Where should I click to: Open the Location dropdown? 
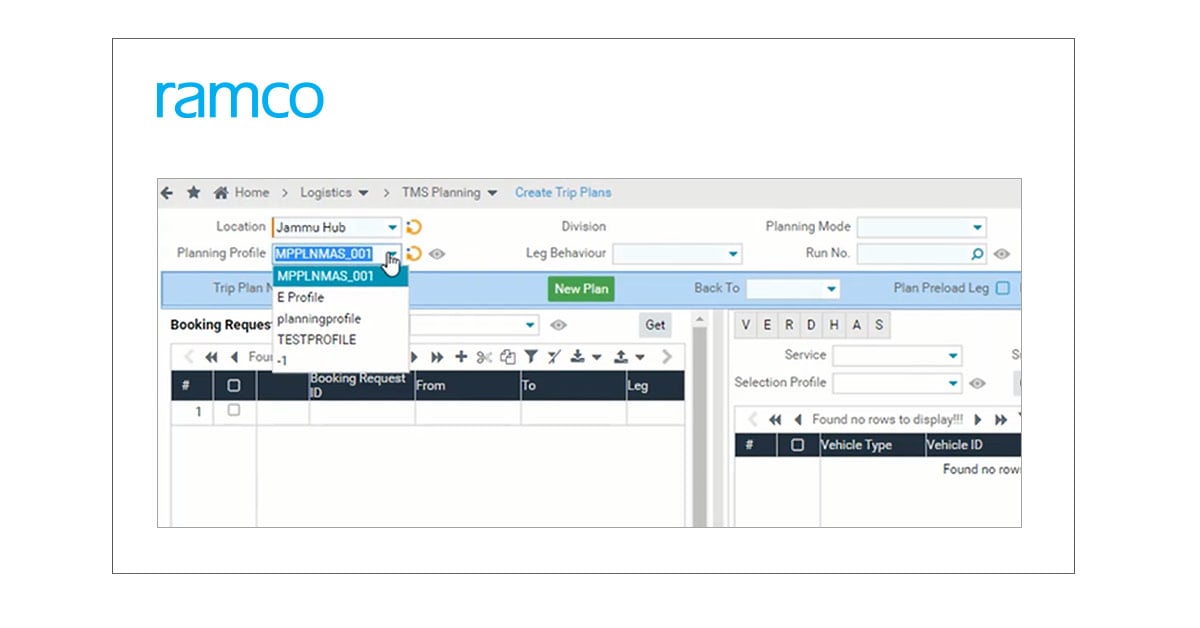tap(393, 227)
